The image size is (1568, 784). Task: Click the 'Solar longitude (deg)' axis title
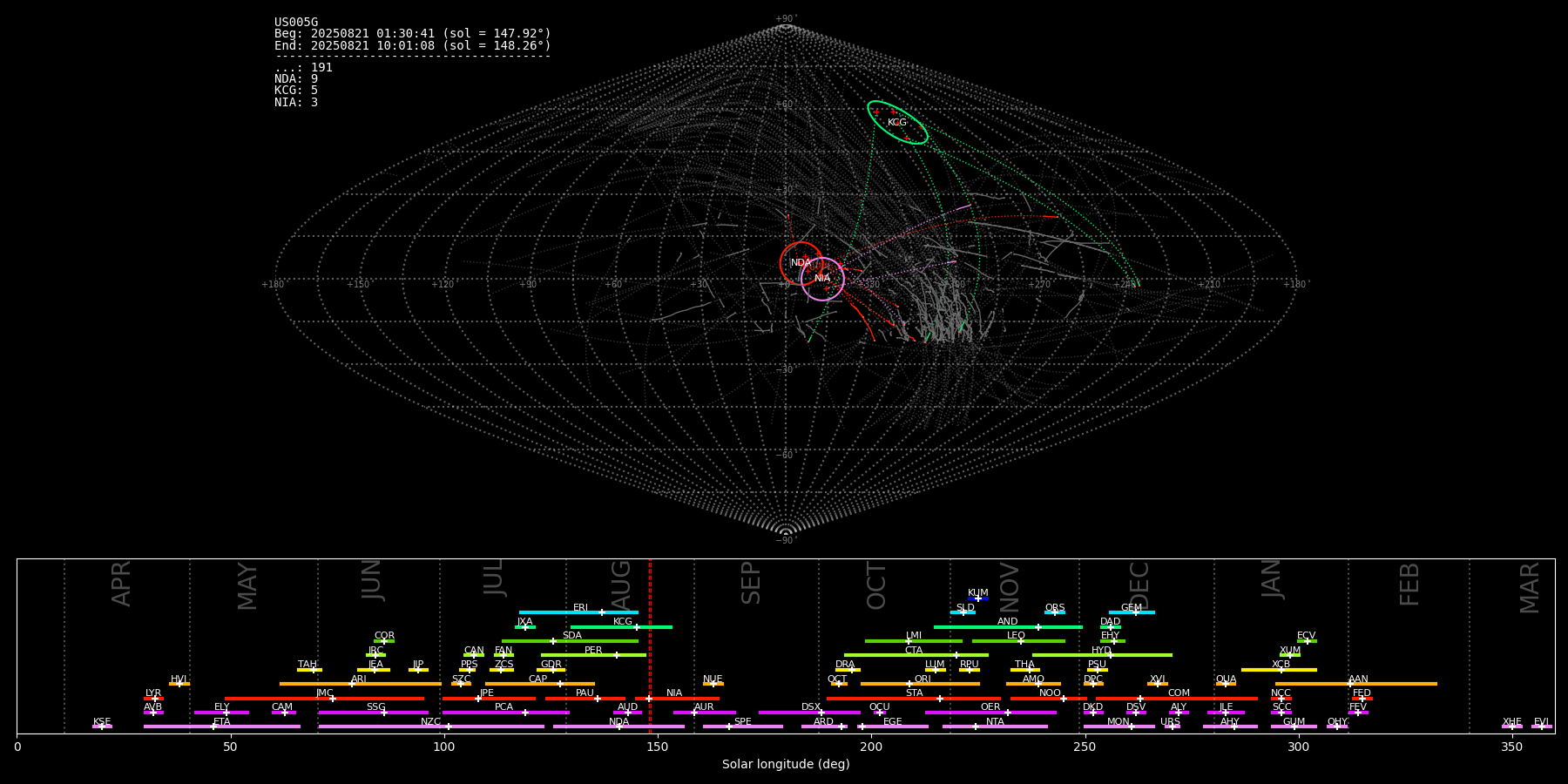coord(786,765)
